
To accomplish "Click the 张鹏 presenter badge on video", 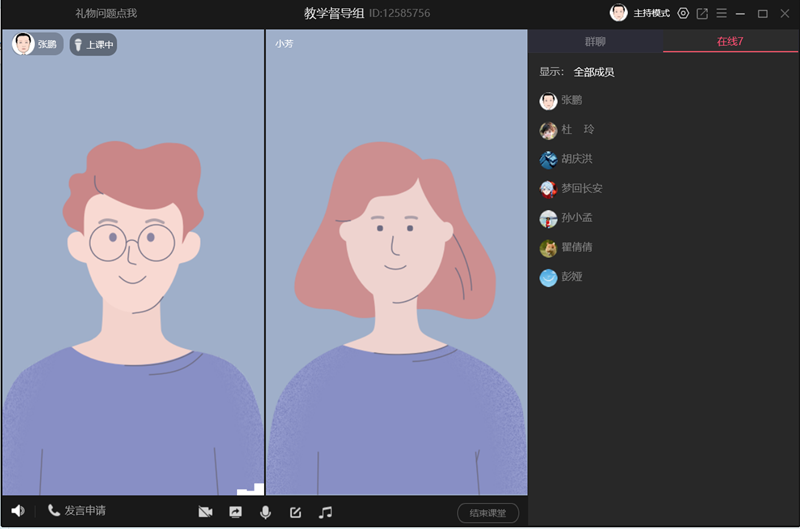I will click(x=37, y=44).
